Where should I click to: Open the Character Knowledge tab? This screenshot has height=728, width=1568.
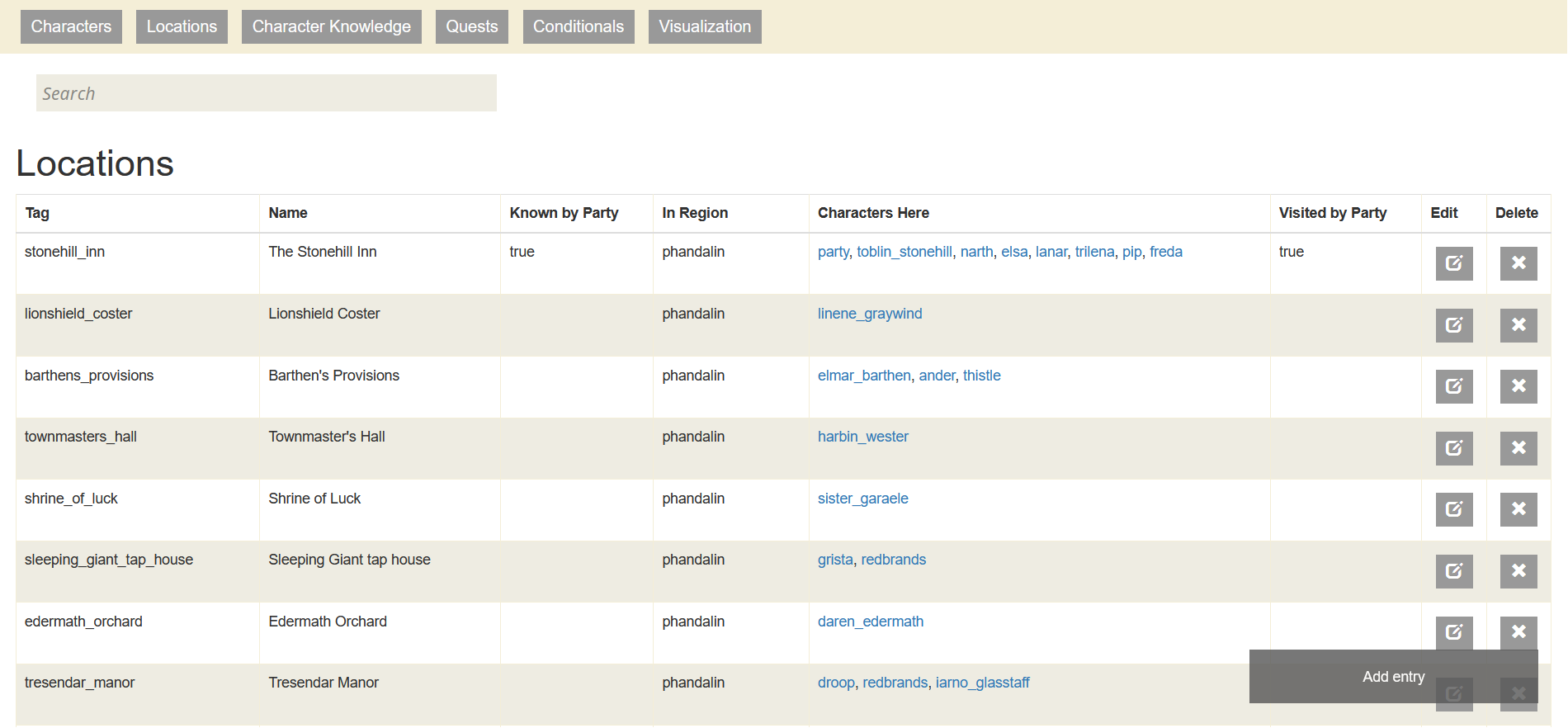click(x=332, y=26)
